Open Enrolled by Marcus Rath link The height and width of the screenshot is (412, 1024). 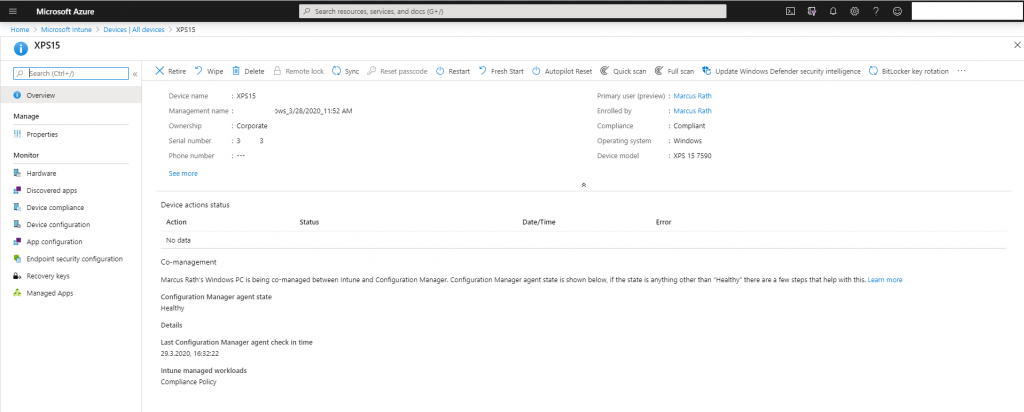pos(692,111)
